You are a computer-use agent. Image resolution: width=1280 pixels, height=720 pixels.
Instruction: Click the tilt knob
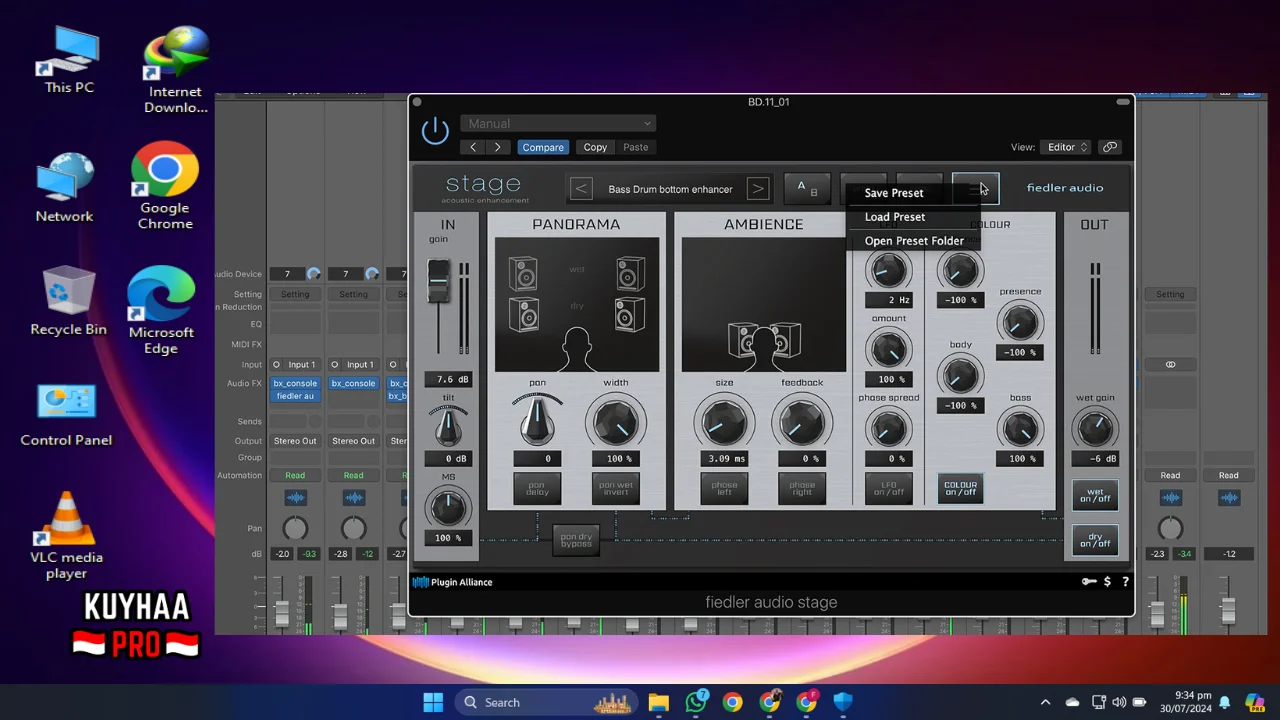448,428
